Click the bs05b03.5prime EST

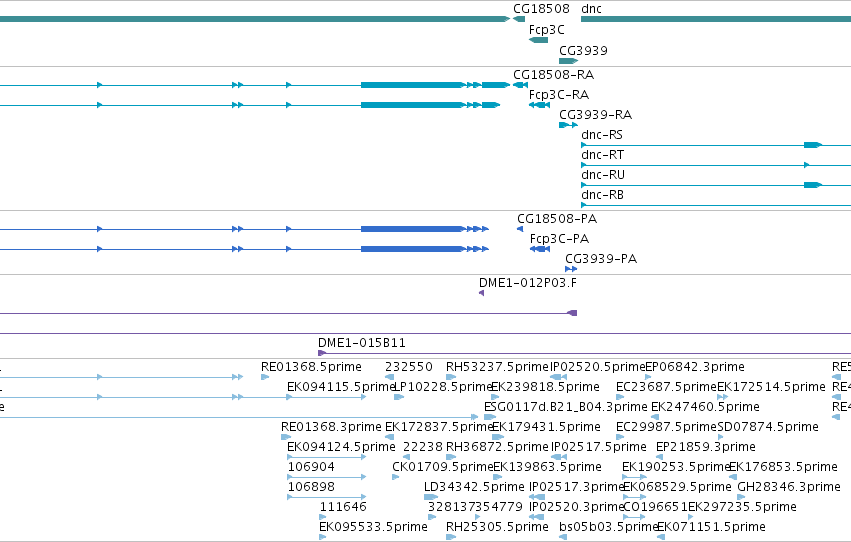coord(608,527)
